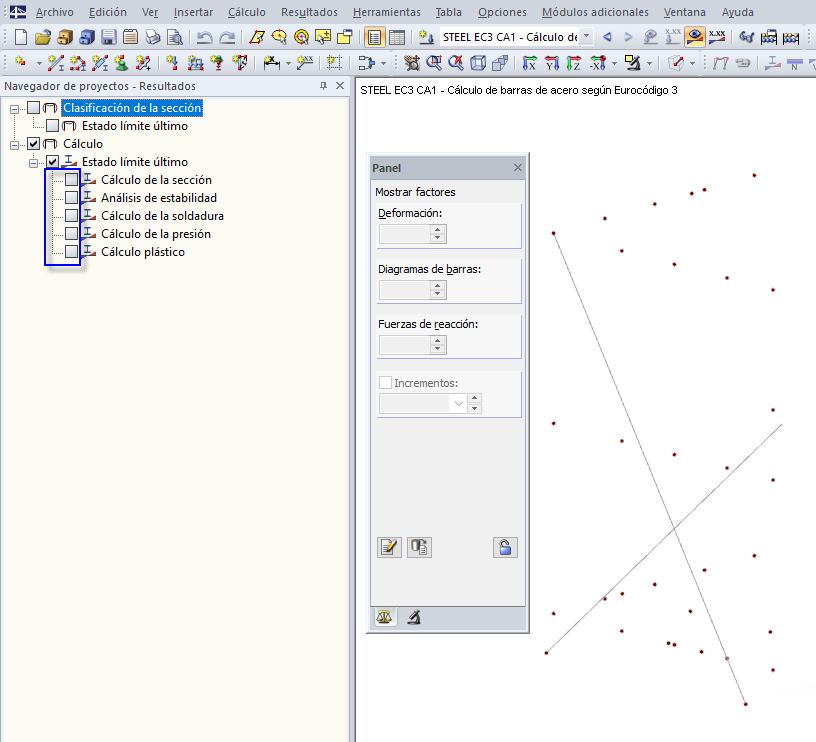Insert new nodal support icon

click(121, 63)
